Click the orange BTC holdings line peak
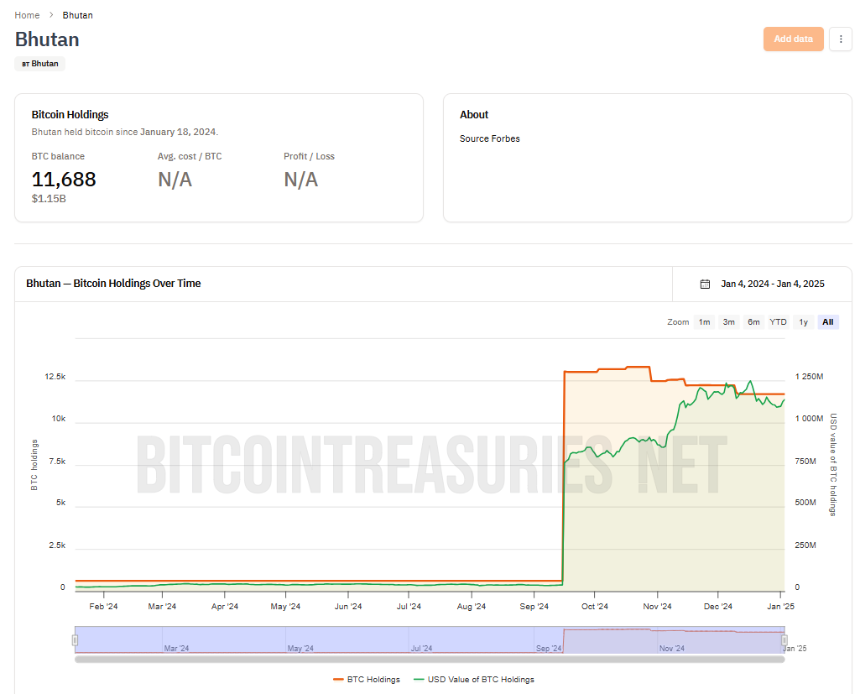 [x=638, y=367]
